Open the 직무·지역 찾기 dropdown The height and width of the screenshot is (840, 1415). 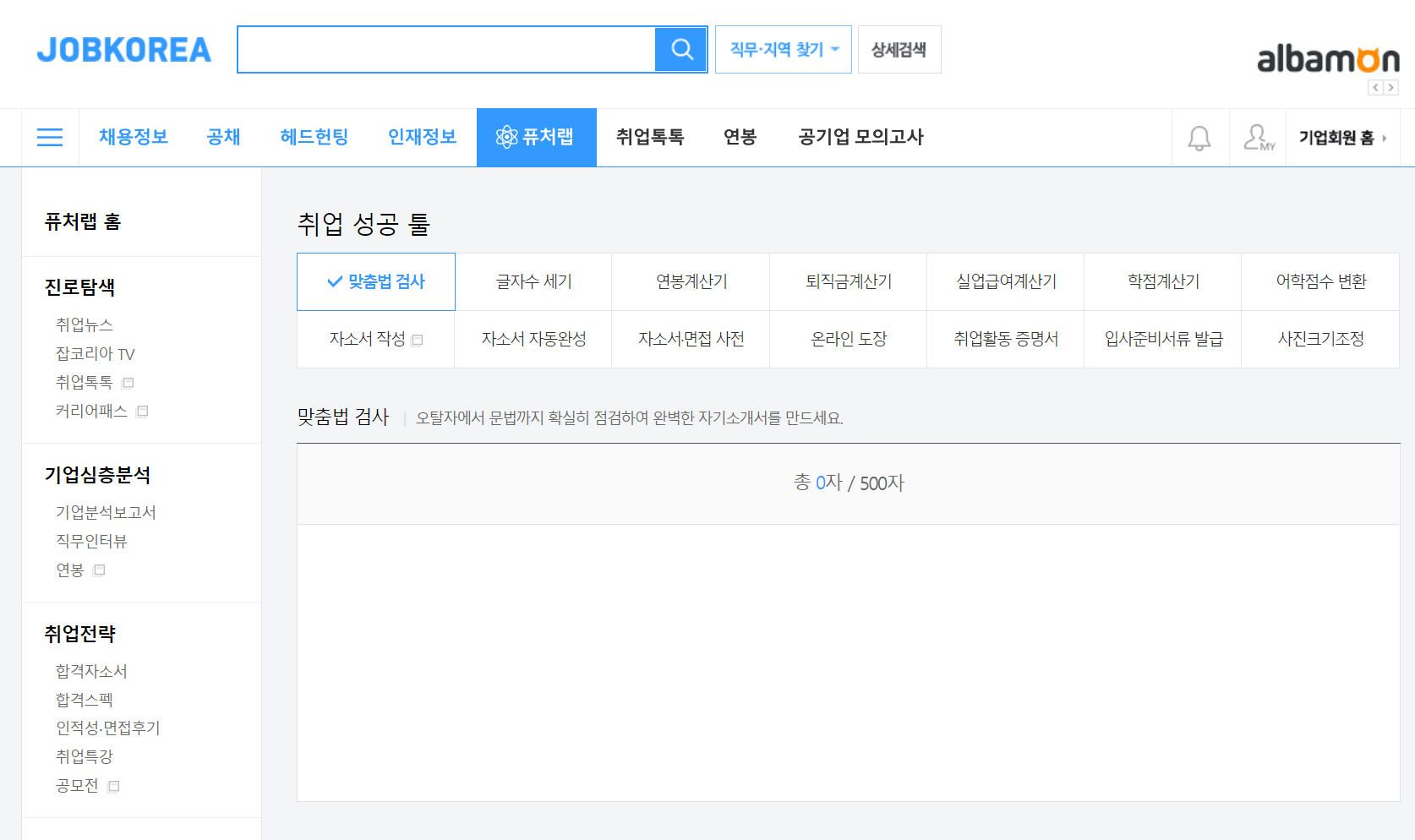pos(784,50)
